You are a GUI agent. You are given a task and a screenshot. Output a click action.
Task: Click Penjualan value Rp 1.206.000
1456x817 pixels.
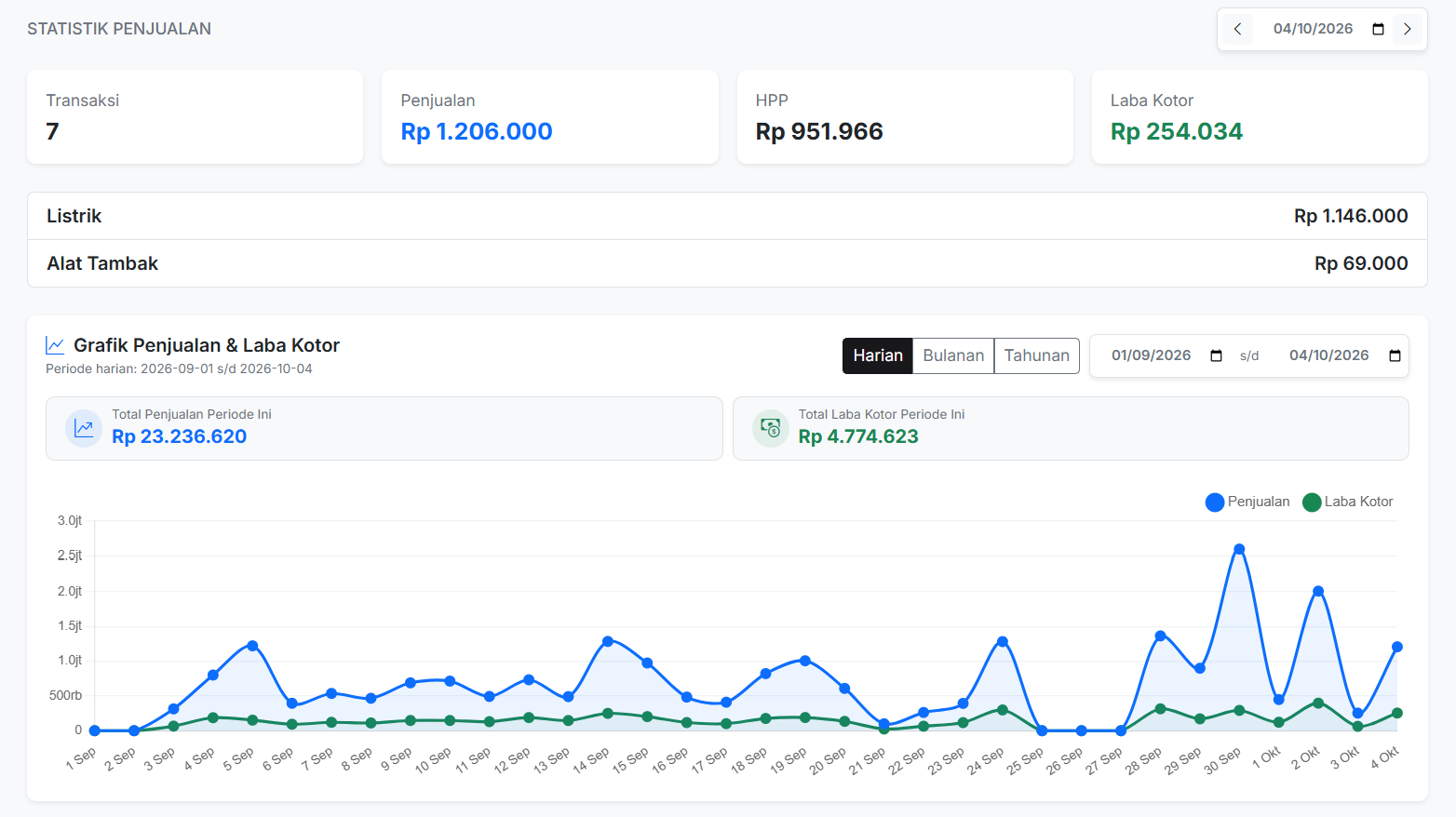click(477, 131)
